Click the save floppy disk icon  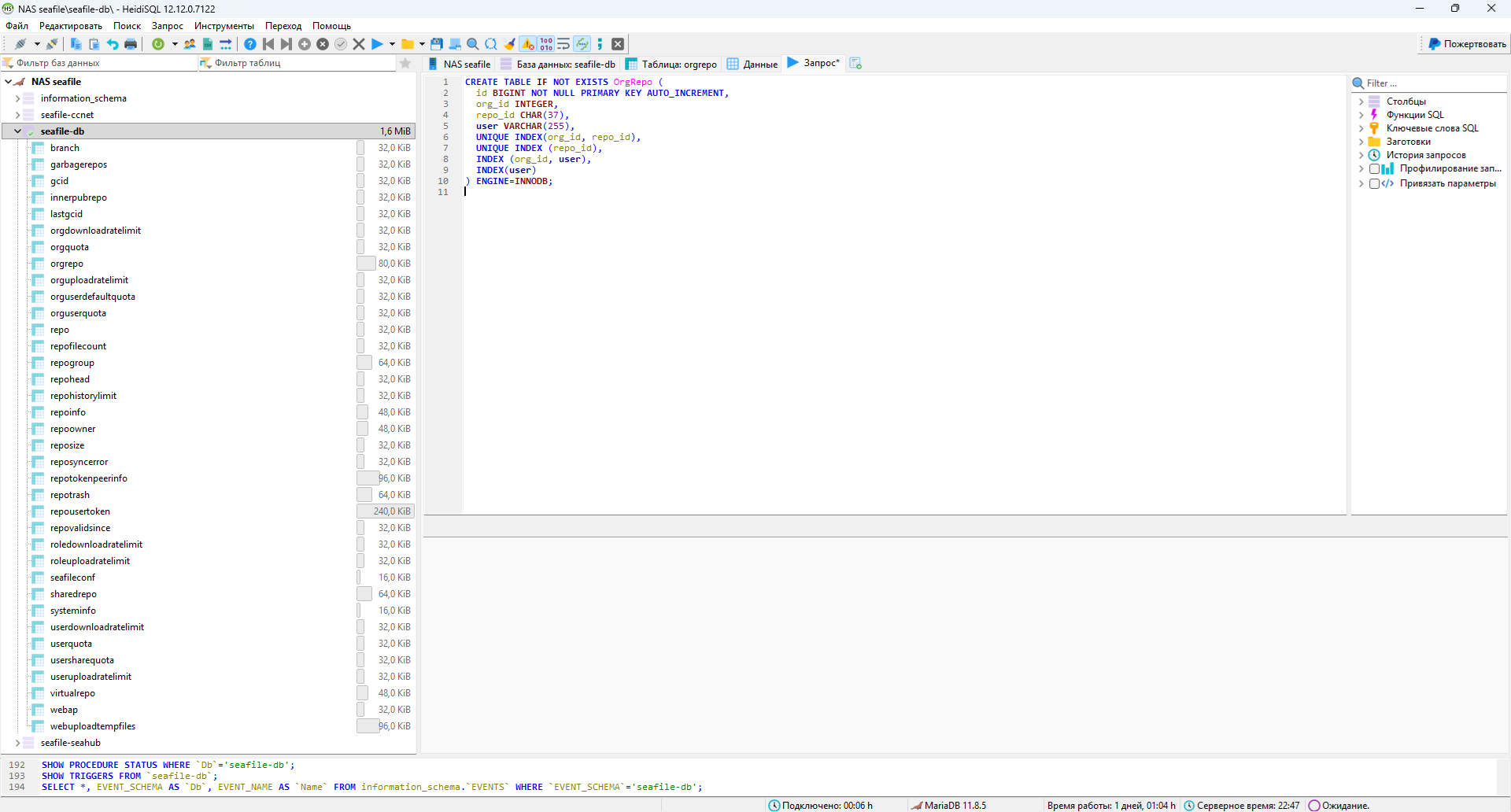(x=437, y=44)
